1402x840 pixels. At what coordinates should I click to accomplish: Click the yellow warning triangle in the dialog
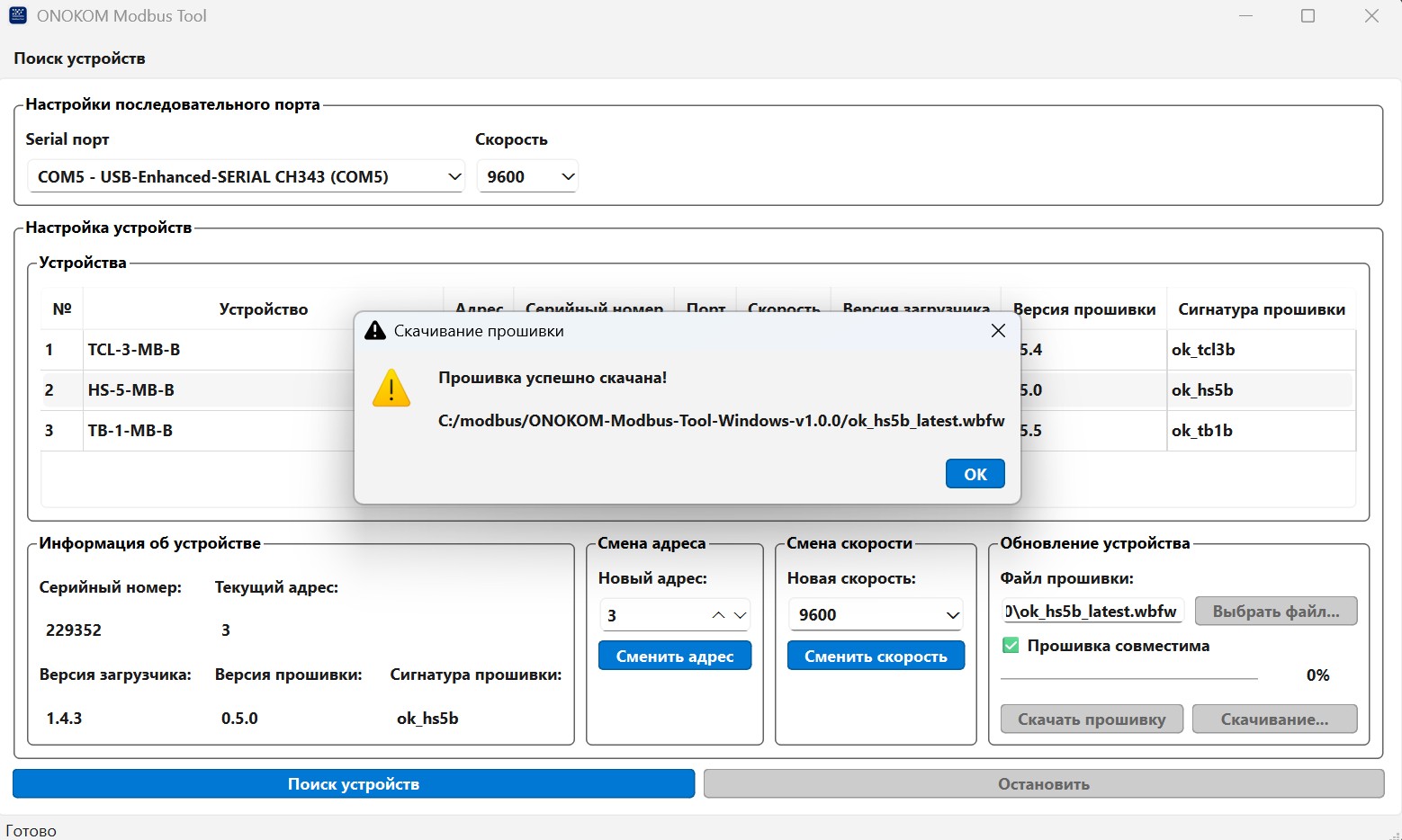[391, 389]
